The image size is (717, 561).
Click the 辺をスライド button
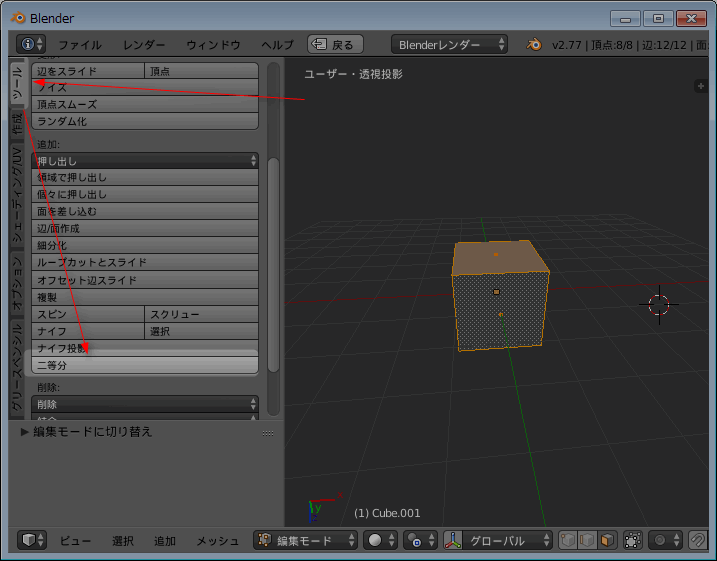coord(88,71)
